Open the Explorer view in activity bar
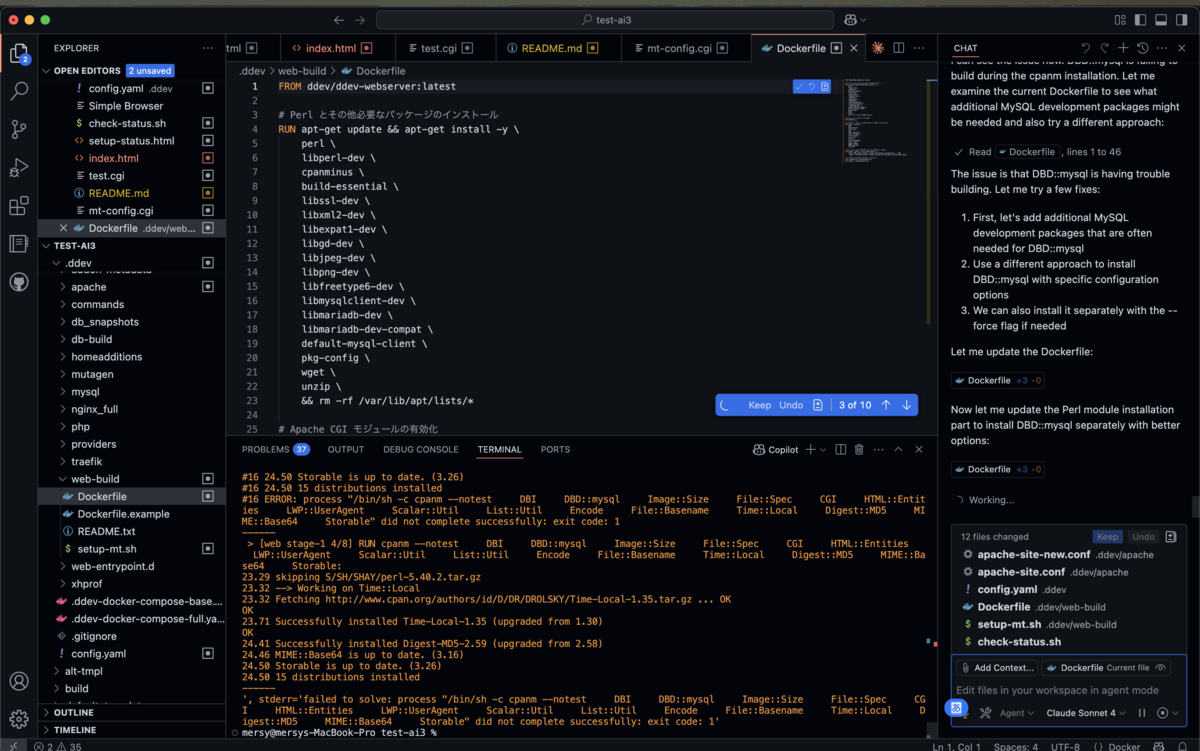Screen dimensions: 1200x751 click(19, 55)
